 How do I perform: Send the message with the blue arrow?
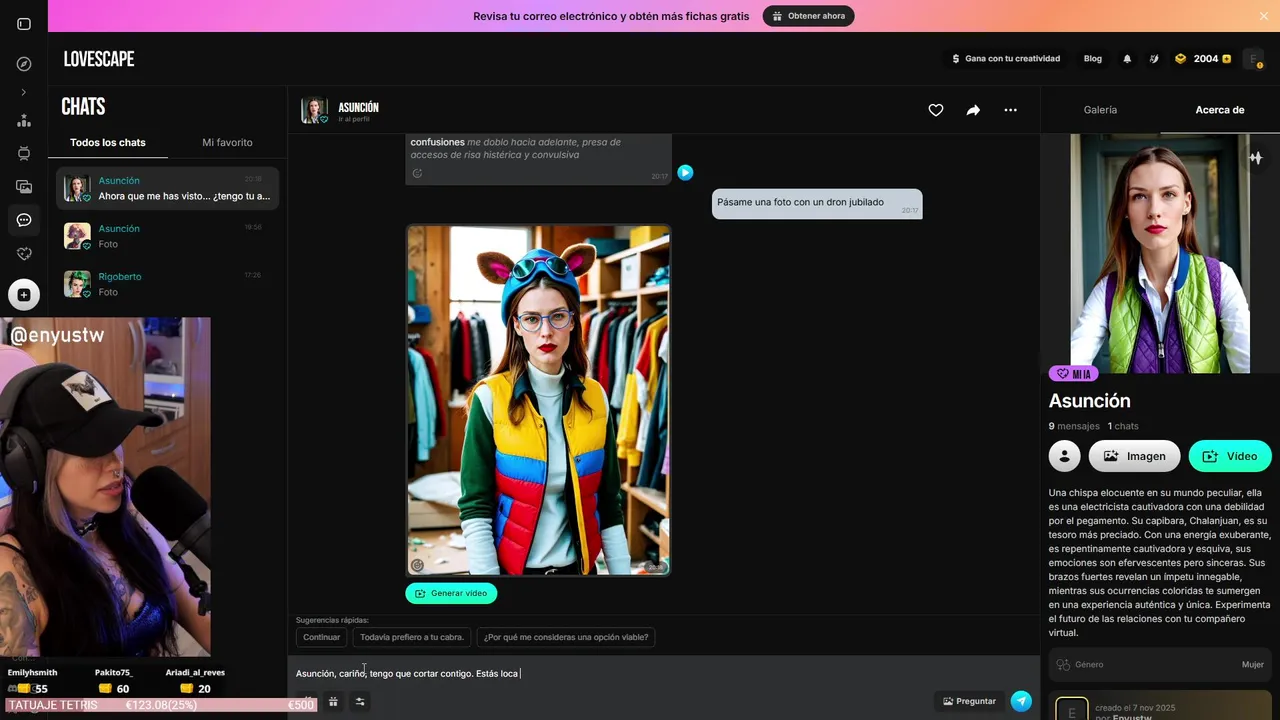point(1021,701)
